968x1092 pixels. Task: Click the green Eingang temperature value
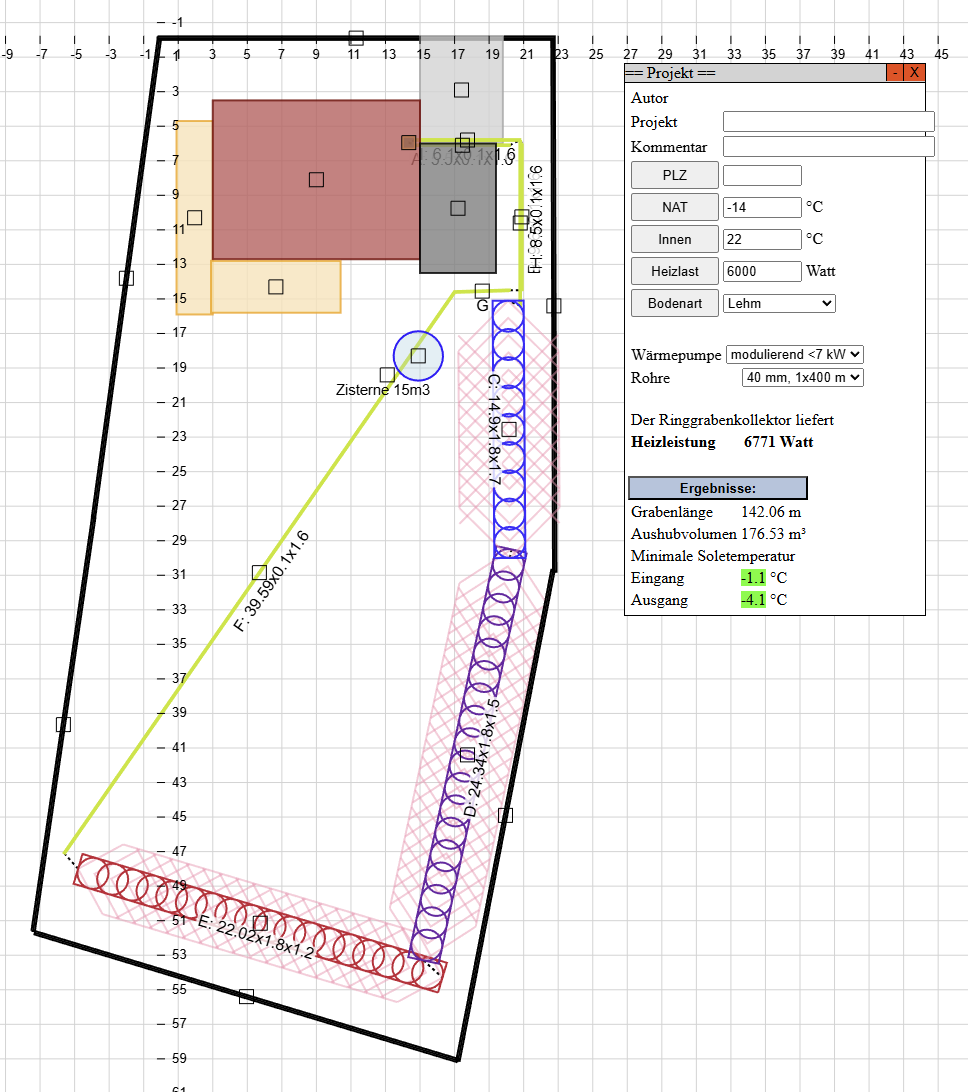click(x=752, y=578)
